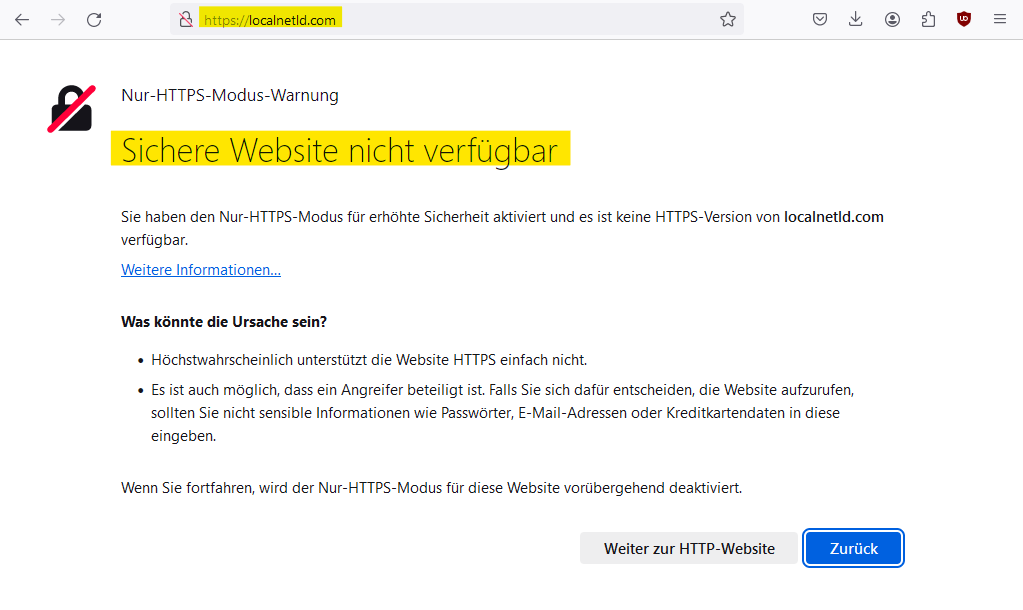The image size is (1023, 610).
Task: Reload the current page
Action: tap(94, 19)
